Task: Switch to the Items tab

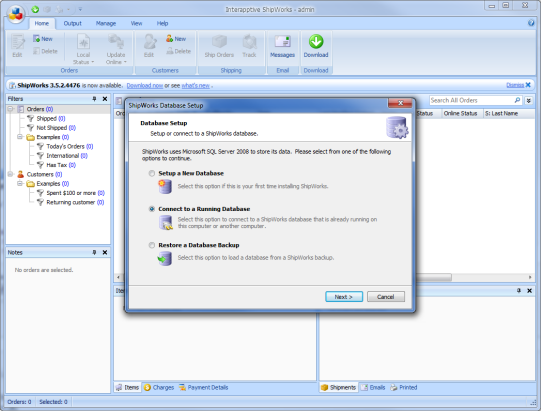Action: point(127,388)
